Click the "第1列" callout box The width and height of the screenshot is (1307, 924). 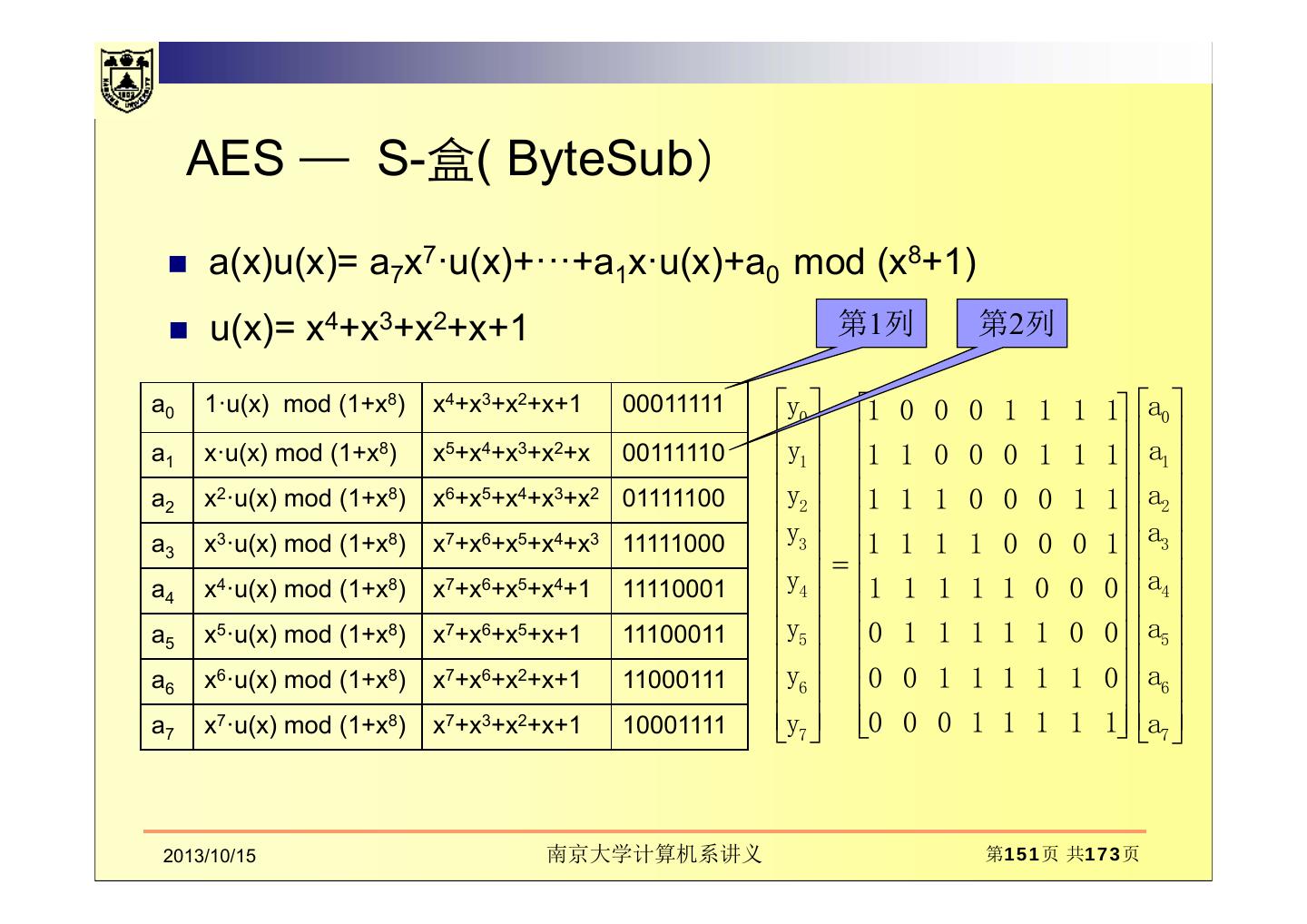871,323
